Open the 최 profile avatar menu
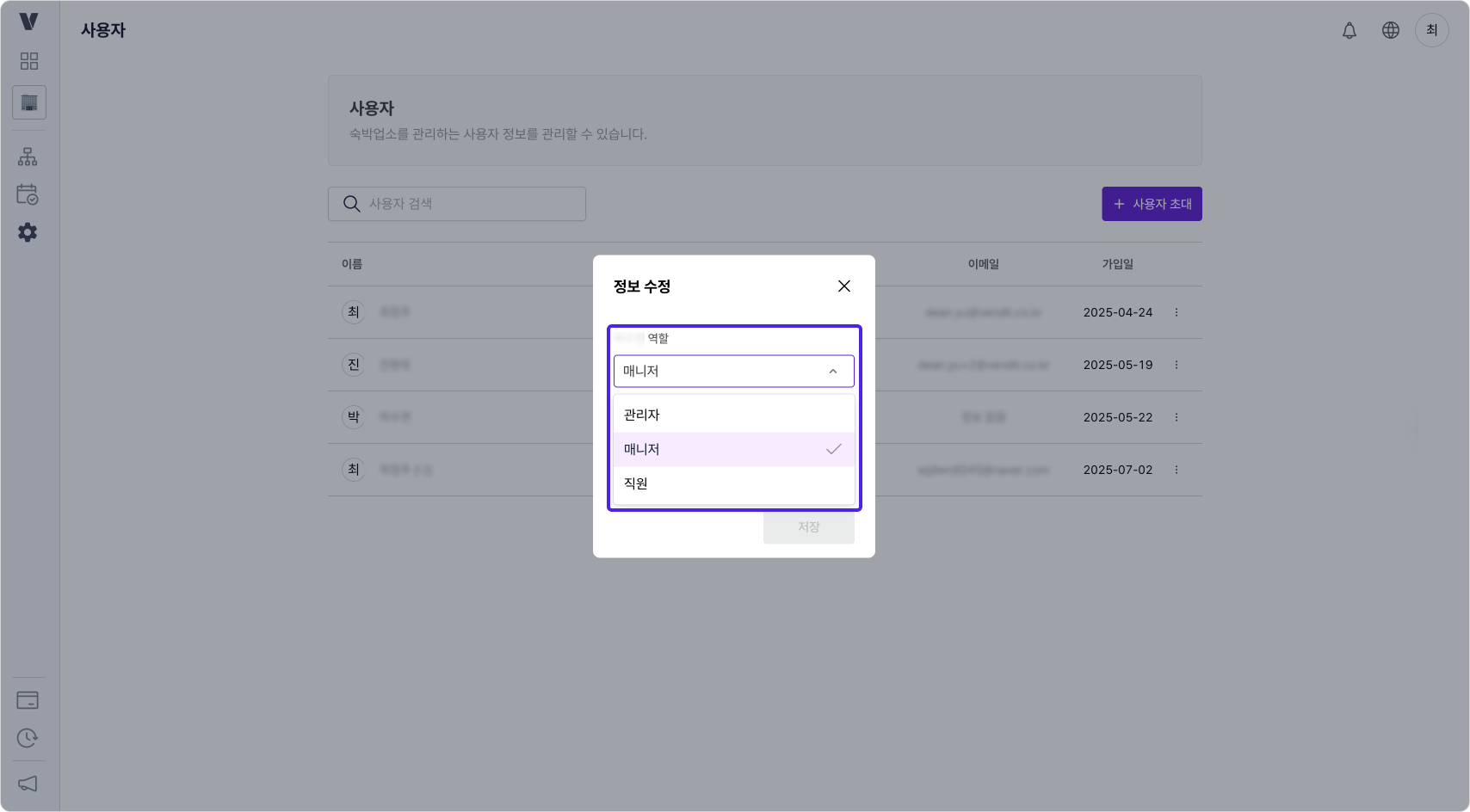Screen dimensions: 1470x812 1431,30
